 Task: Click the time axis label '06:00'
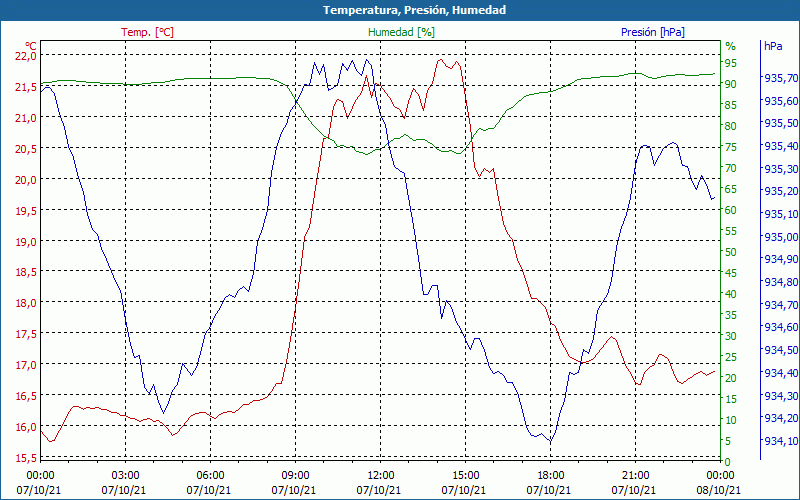[210, 475]
